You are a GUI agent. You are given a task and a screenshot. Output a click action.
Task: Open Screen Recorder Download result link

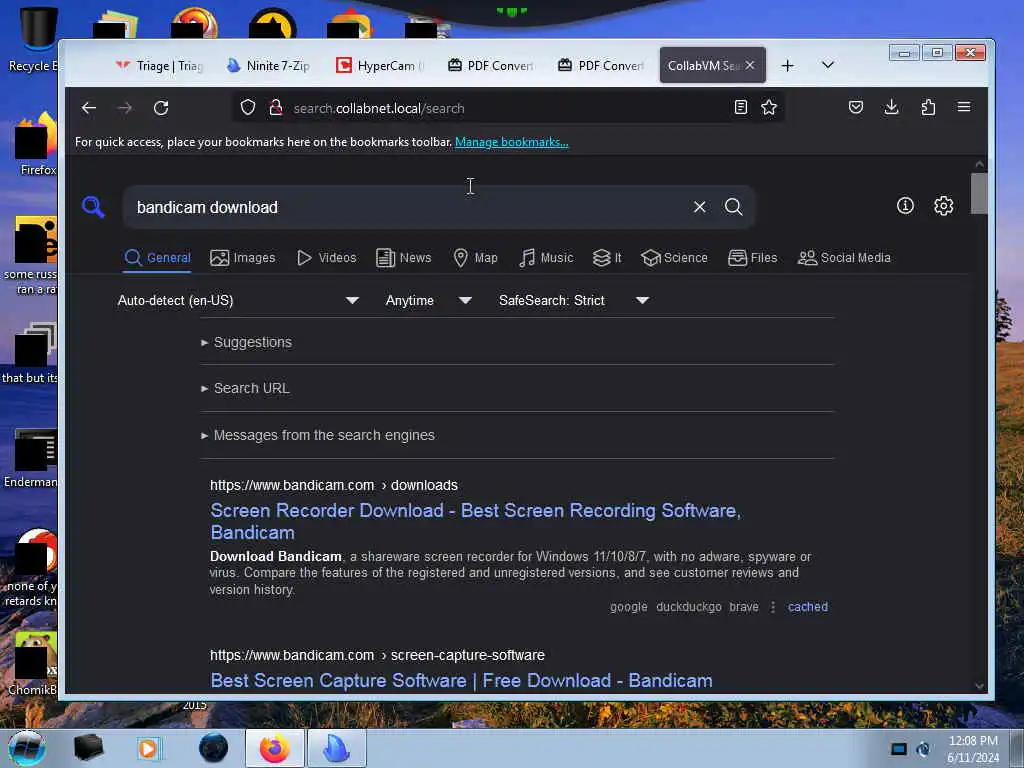(475, 521)
